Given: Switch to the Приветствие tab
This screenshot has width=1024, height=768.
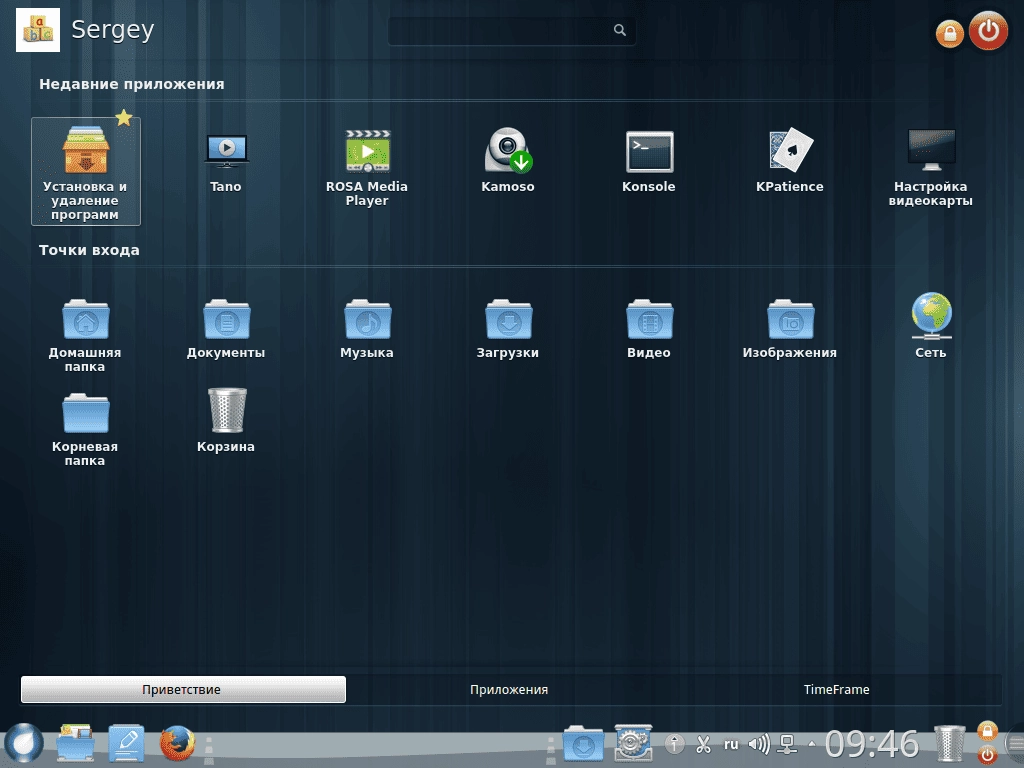Looking at the screenshot, I should (184, 690).
